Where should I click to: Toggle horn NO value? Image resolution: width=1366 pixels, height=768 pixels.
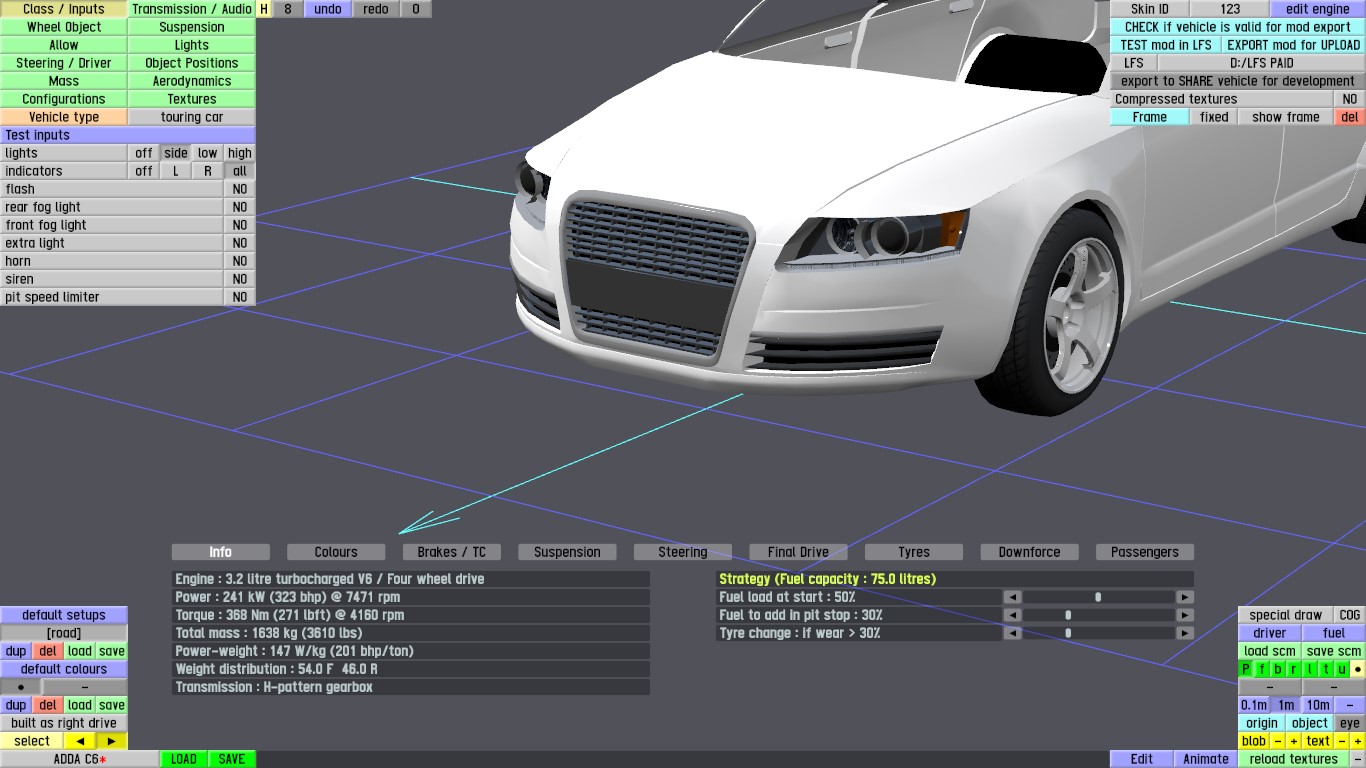tap(240, 261)
